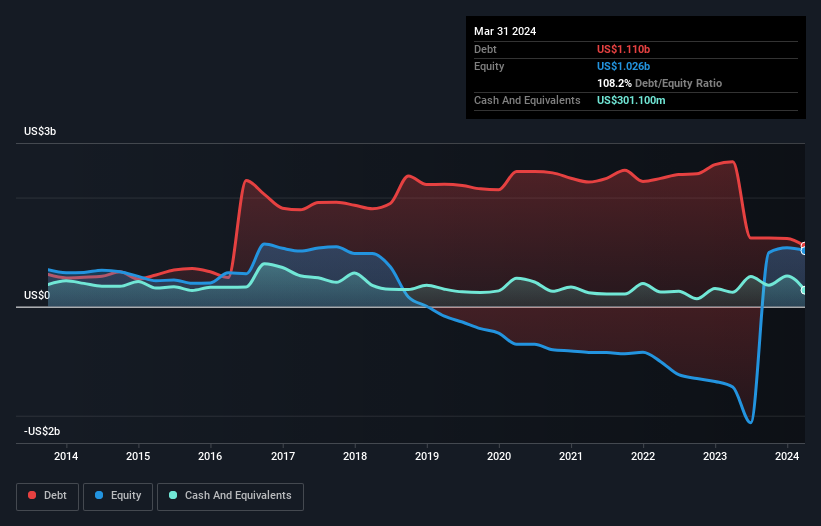This screenshot has height=526, width=821.
Task: Toggle the Debt series legend button
Action: coord(47,496)
